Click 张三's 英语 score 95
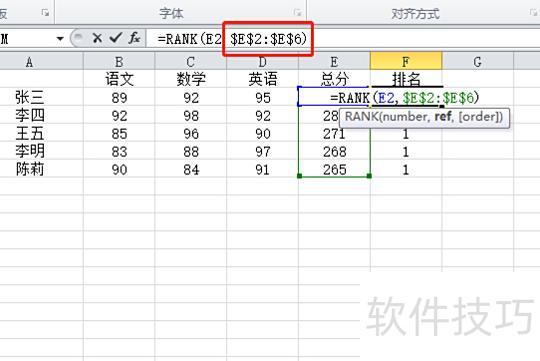540x361 pixels. pyautogui.click(x=262, y=97)
